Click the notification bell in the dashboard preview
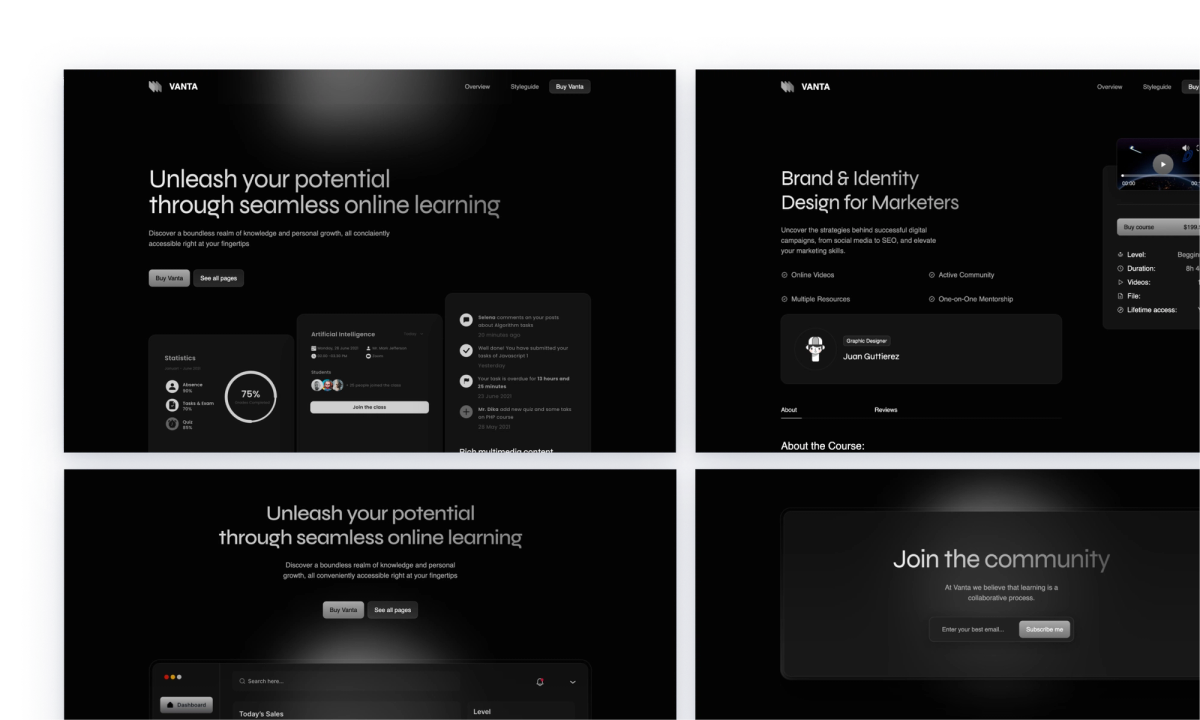Viewport: 1200px width, 720px height. pos(540,682)
